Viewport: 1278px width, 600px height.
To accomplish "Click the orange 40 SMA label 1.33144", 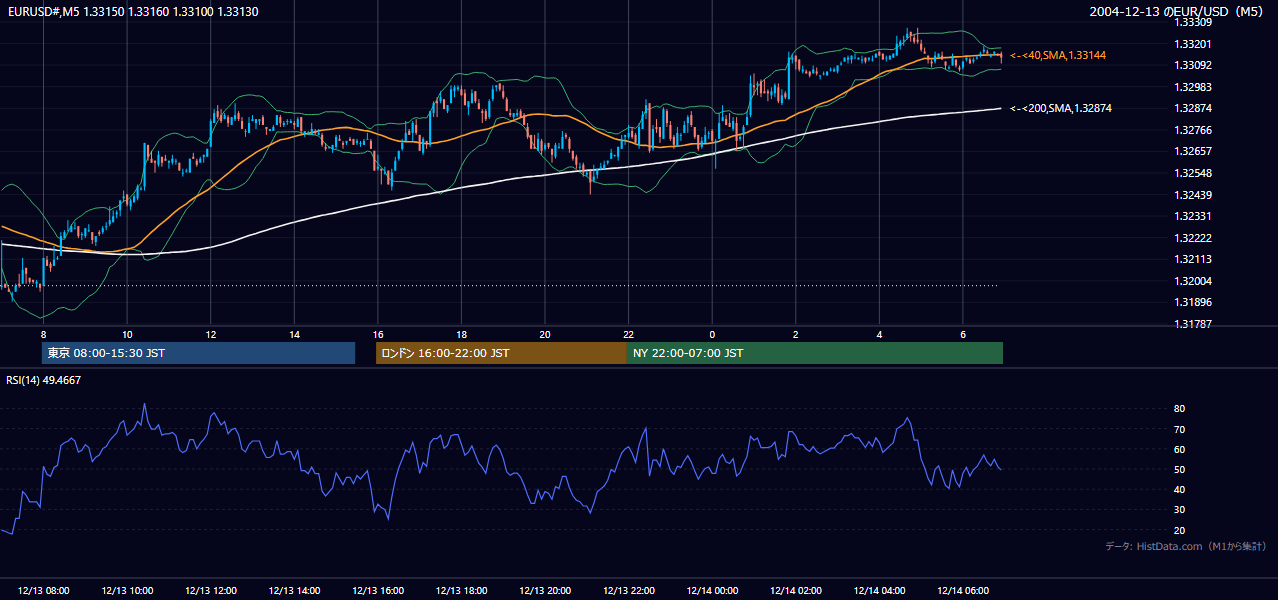I will tap(1058, 55).
